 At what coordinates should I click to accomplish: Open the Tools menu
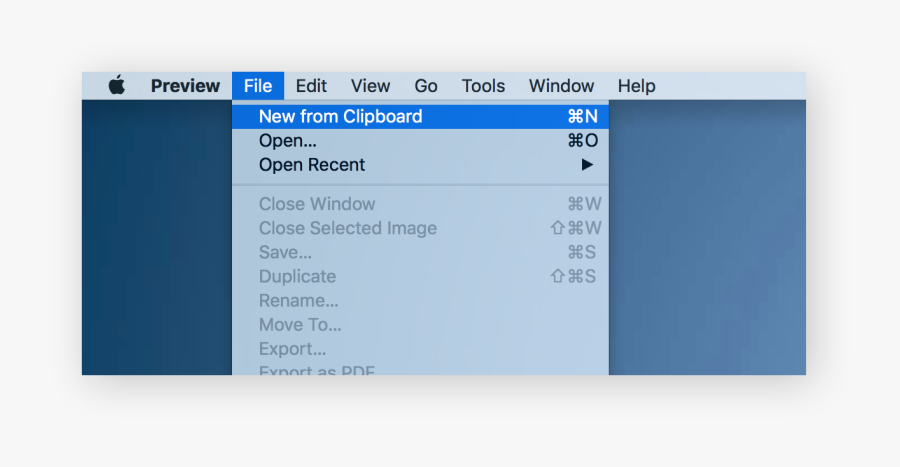483,86
